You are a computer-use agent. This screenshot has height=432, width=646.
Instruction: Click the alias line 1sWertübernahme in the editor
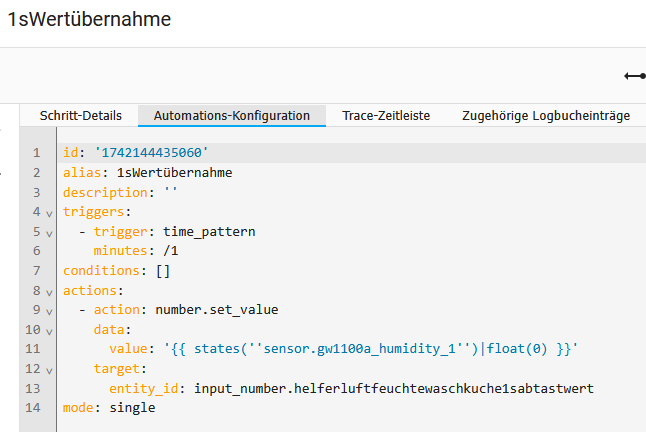pos(147,173)
